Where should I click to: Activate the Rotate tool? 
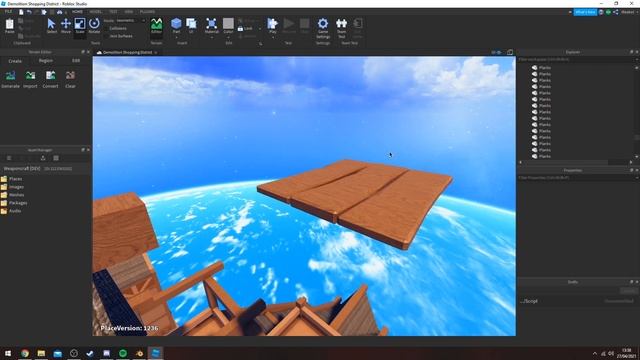[x=94, y=26]
